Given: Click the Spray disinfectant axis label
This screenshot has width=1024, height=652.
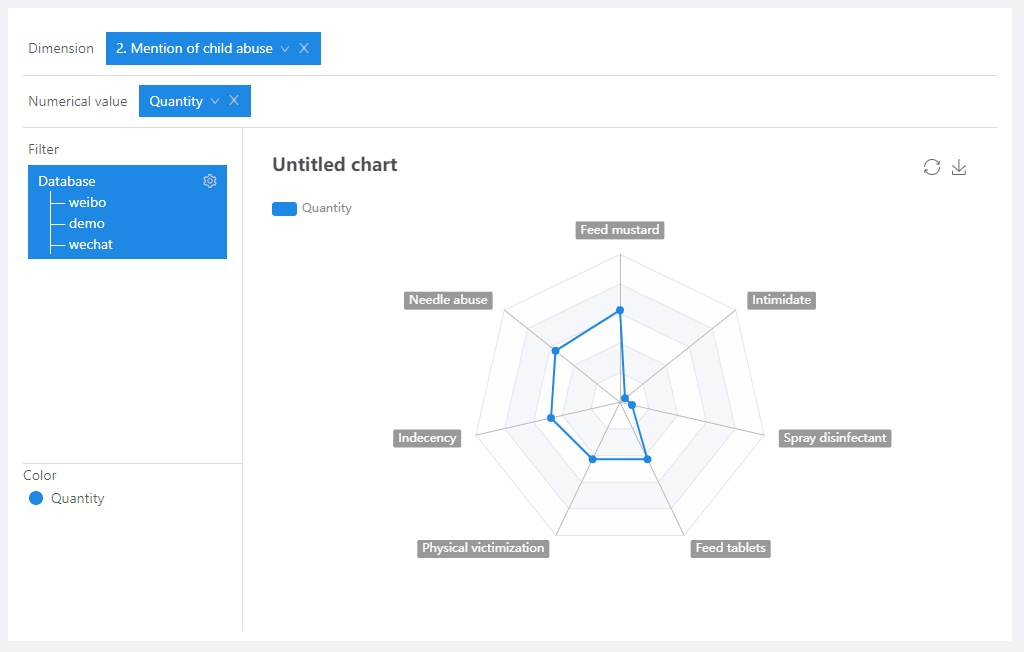Looking at the screenshot, I should [x=835, y=438].
